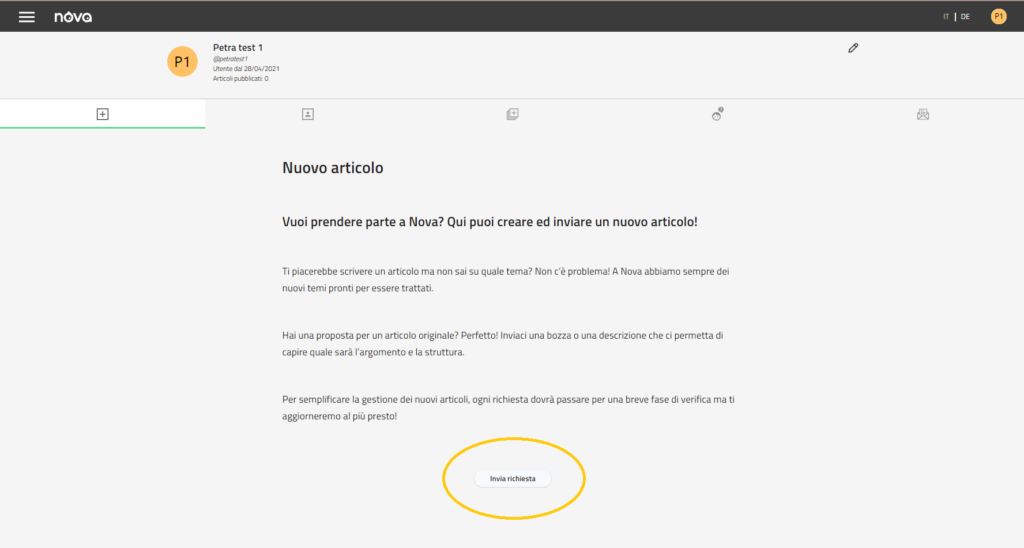This screenshot has height=548, width=1024.
Task: Click the Petra test 1 username
Action: 238,48
